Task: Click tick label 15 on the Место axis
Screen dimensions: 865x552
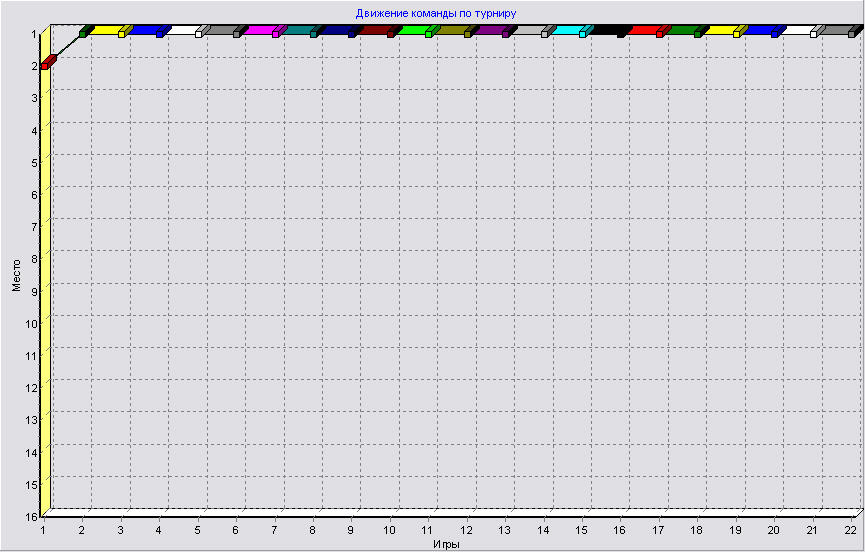Action: pyautogui.click(x=31, y=485)
